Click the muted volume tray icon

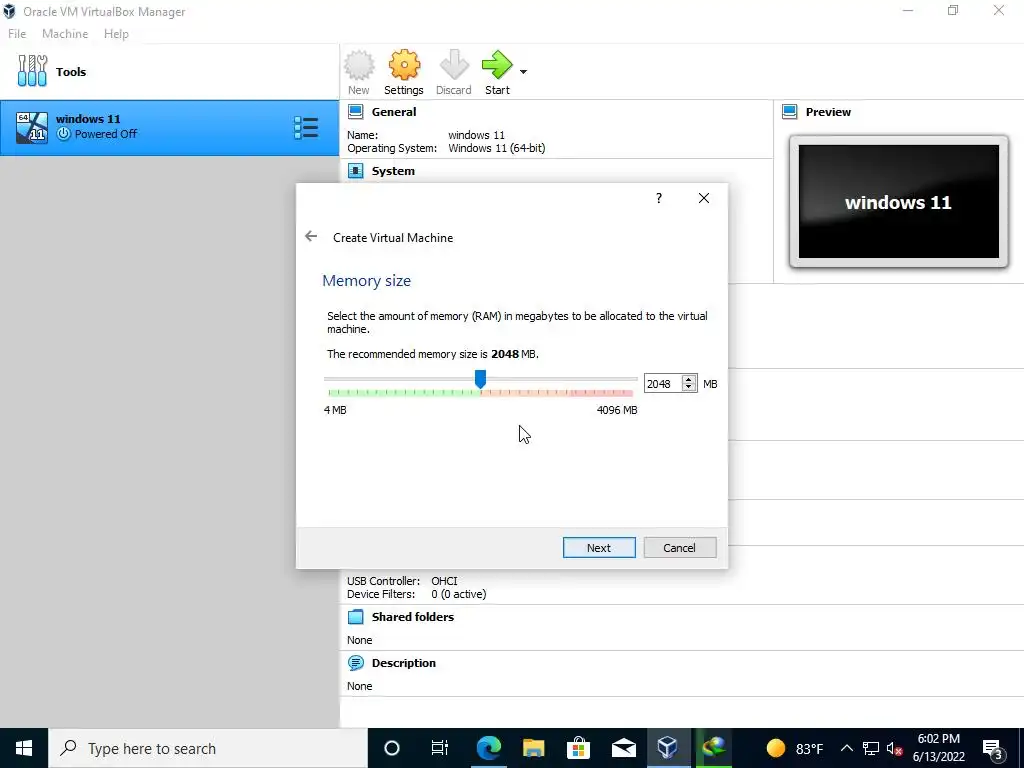(895, 748)
